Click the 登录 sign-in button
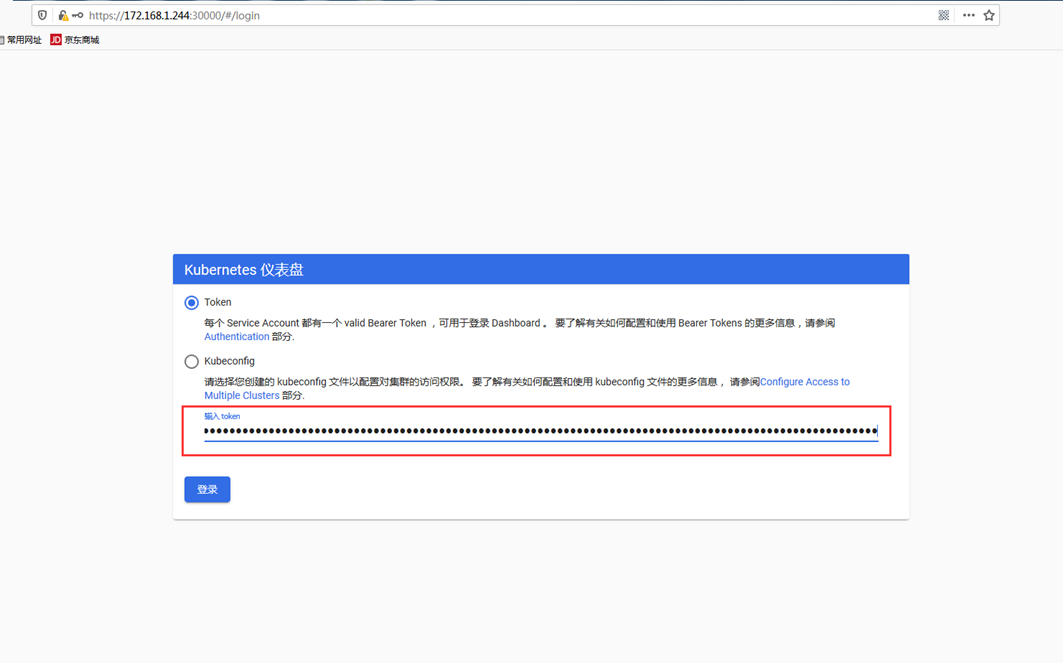This screenshot has width=1063, height=663. [x=207, y=489]
